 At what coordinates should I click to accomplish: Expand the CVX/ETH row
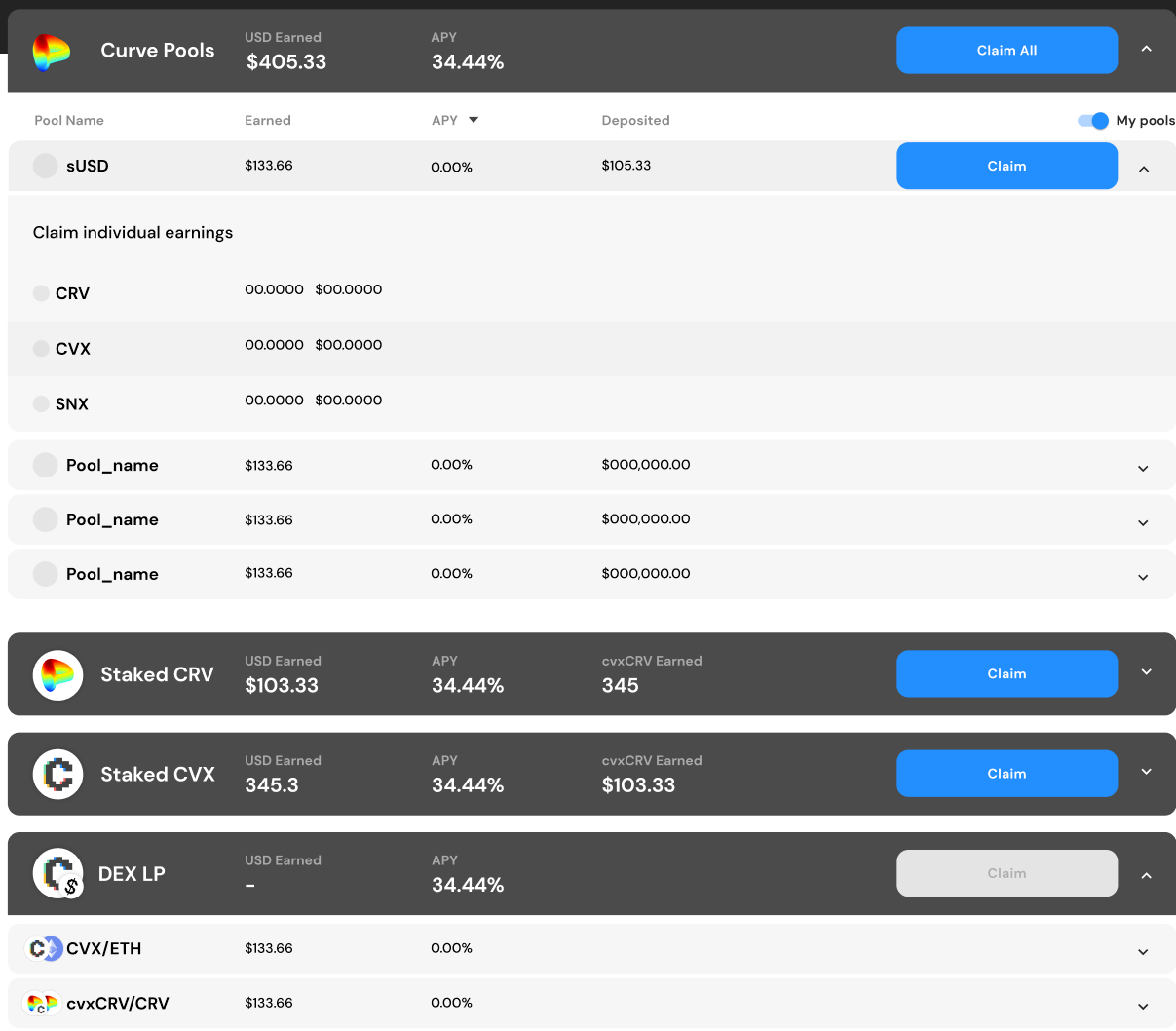(1143, 951)
